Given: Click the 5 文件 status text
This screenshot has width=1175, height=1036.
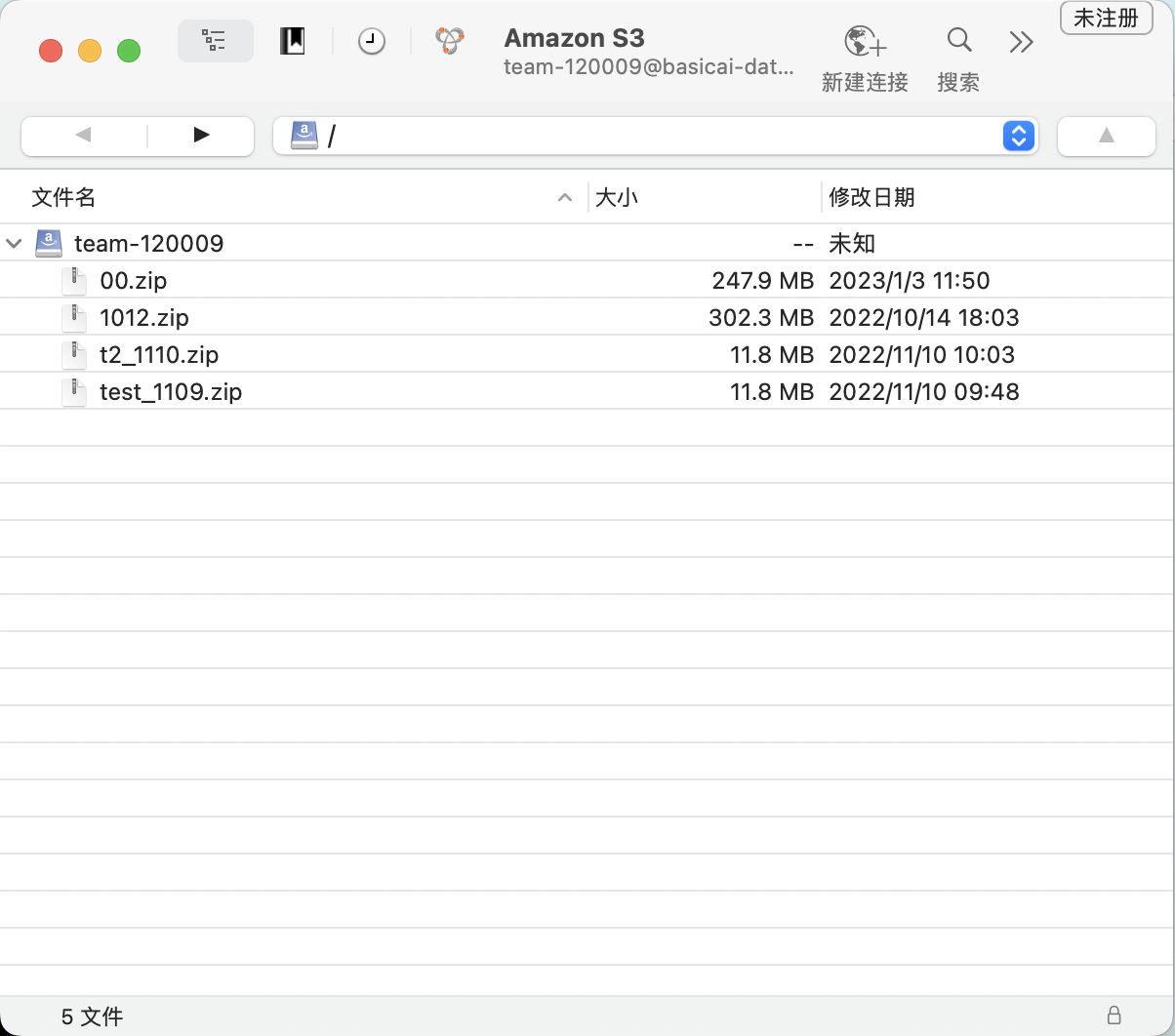Looking at the screenshot, I should 92,1016.
